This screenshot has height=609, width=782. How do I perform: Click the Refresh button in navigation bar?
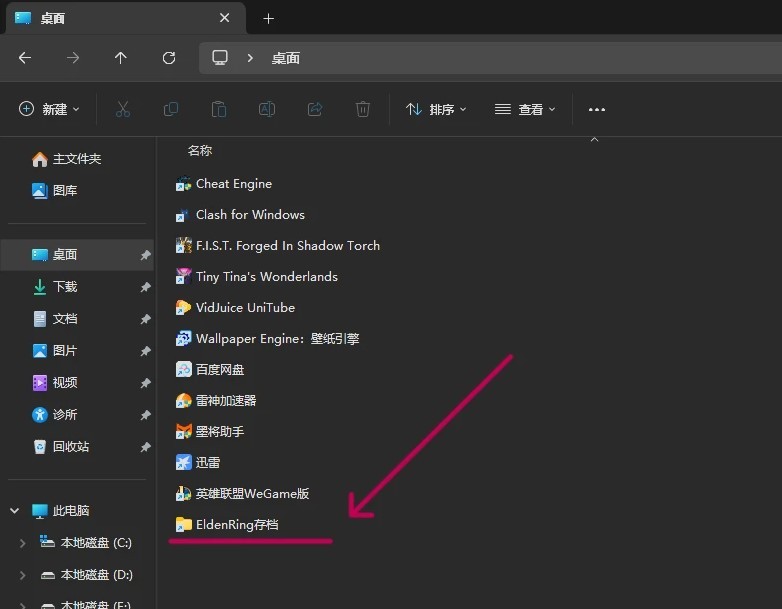[169, 58]
